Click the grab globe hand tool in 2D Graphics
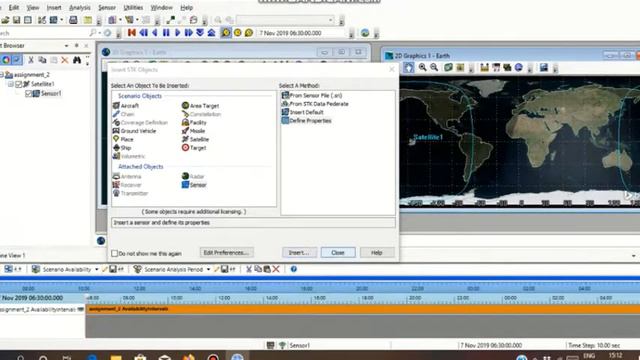This screenshot has width=640, height=360. 409,68
